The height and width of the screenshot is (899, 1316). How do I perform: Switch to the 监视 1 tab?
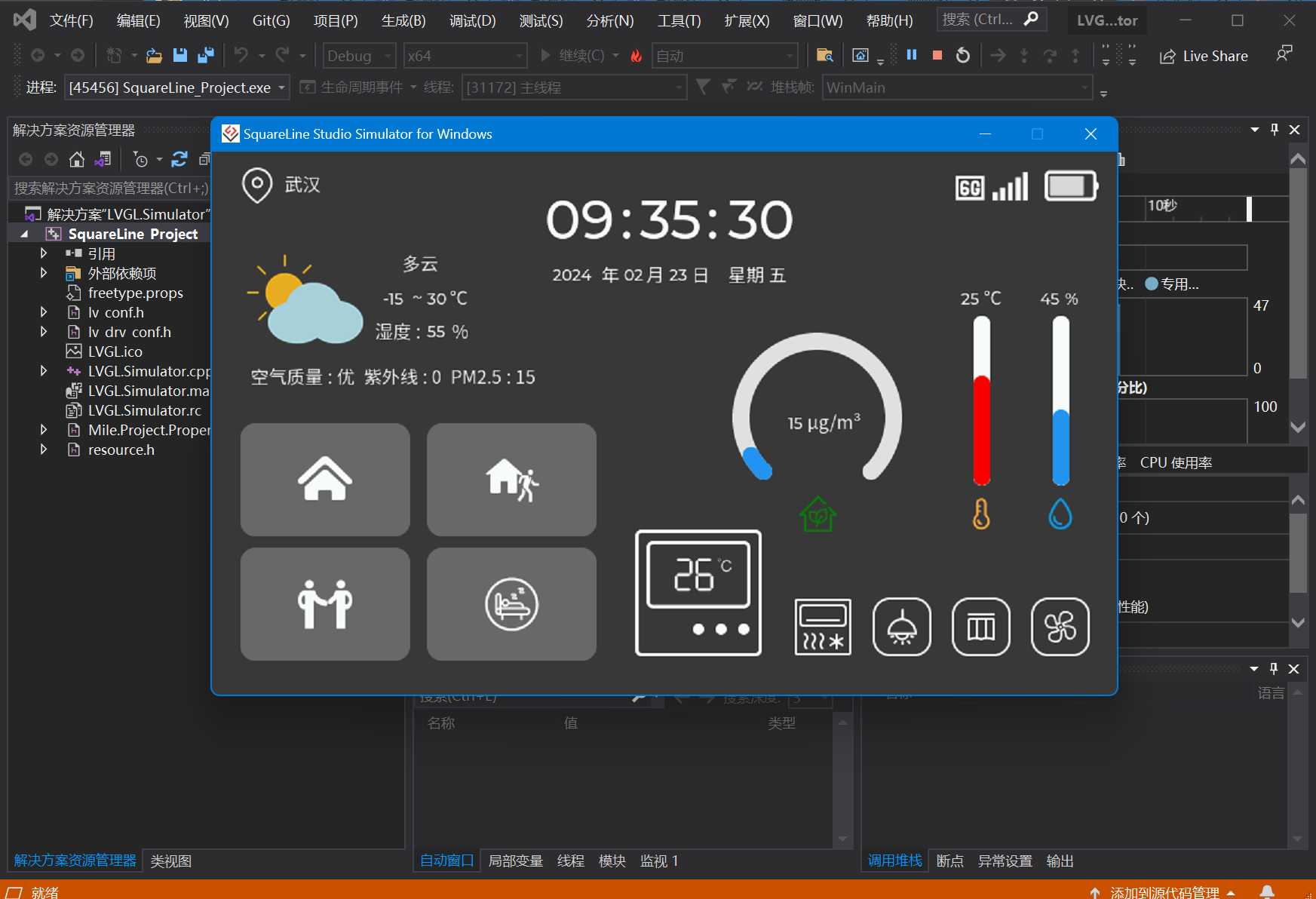(658, 860)
